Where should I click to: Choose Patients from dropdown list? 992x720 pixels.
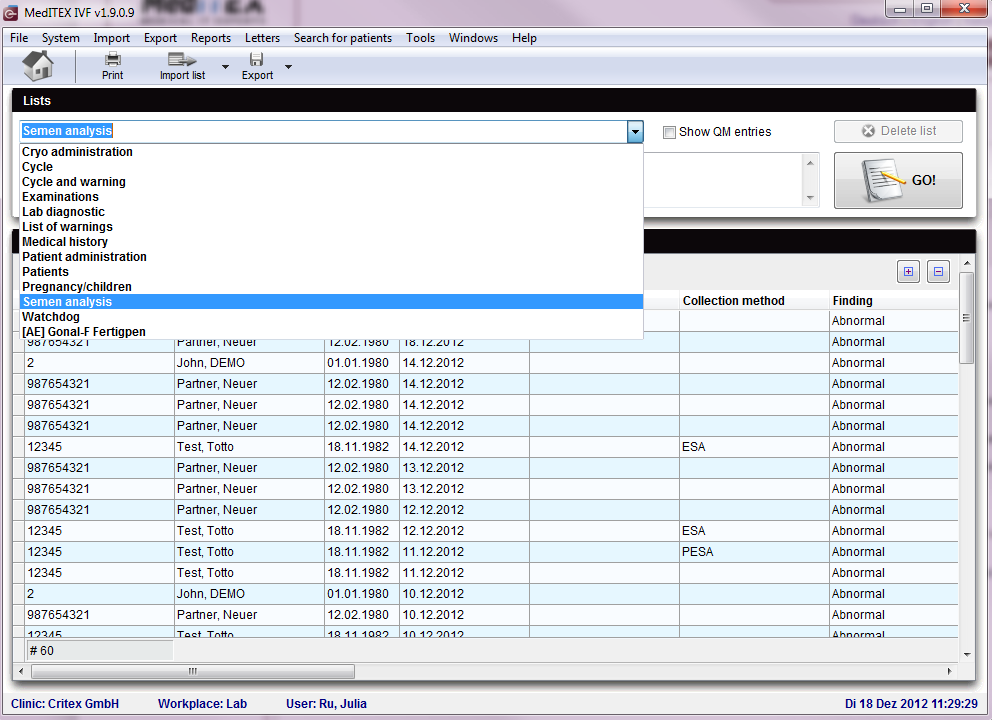coord(332,272)
